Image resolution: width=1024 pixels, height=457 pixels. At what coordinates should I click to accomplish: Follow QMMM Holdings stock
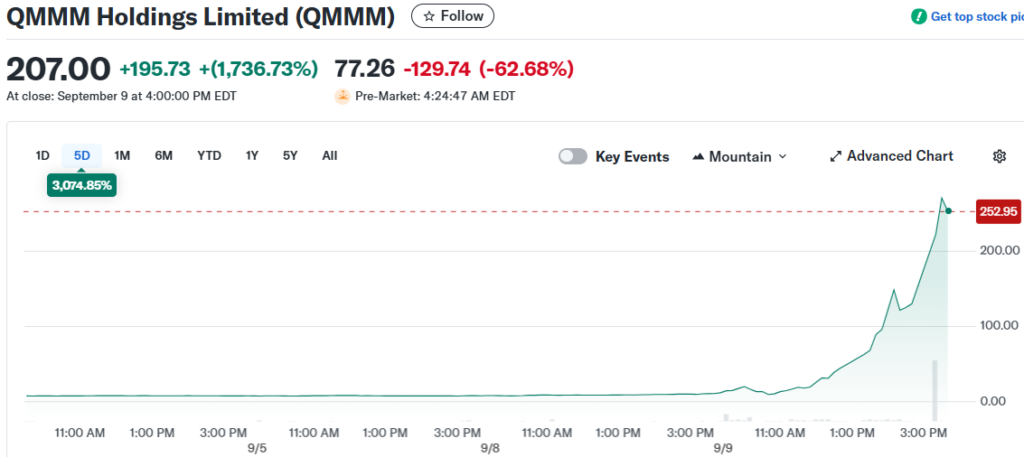point(453,16)
